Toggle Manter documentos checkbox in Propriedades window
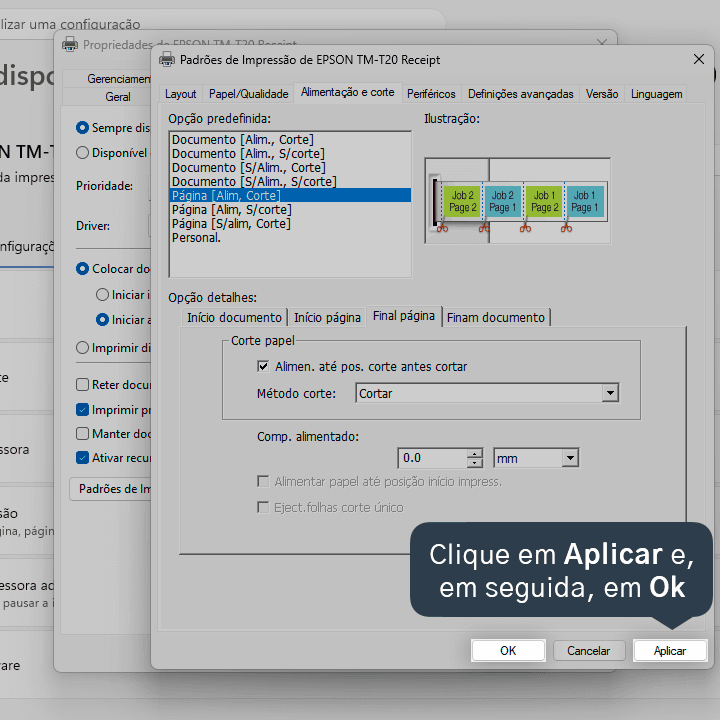The width and height of the screenshot is (720, 720). pos(82,433)
